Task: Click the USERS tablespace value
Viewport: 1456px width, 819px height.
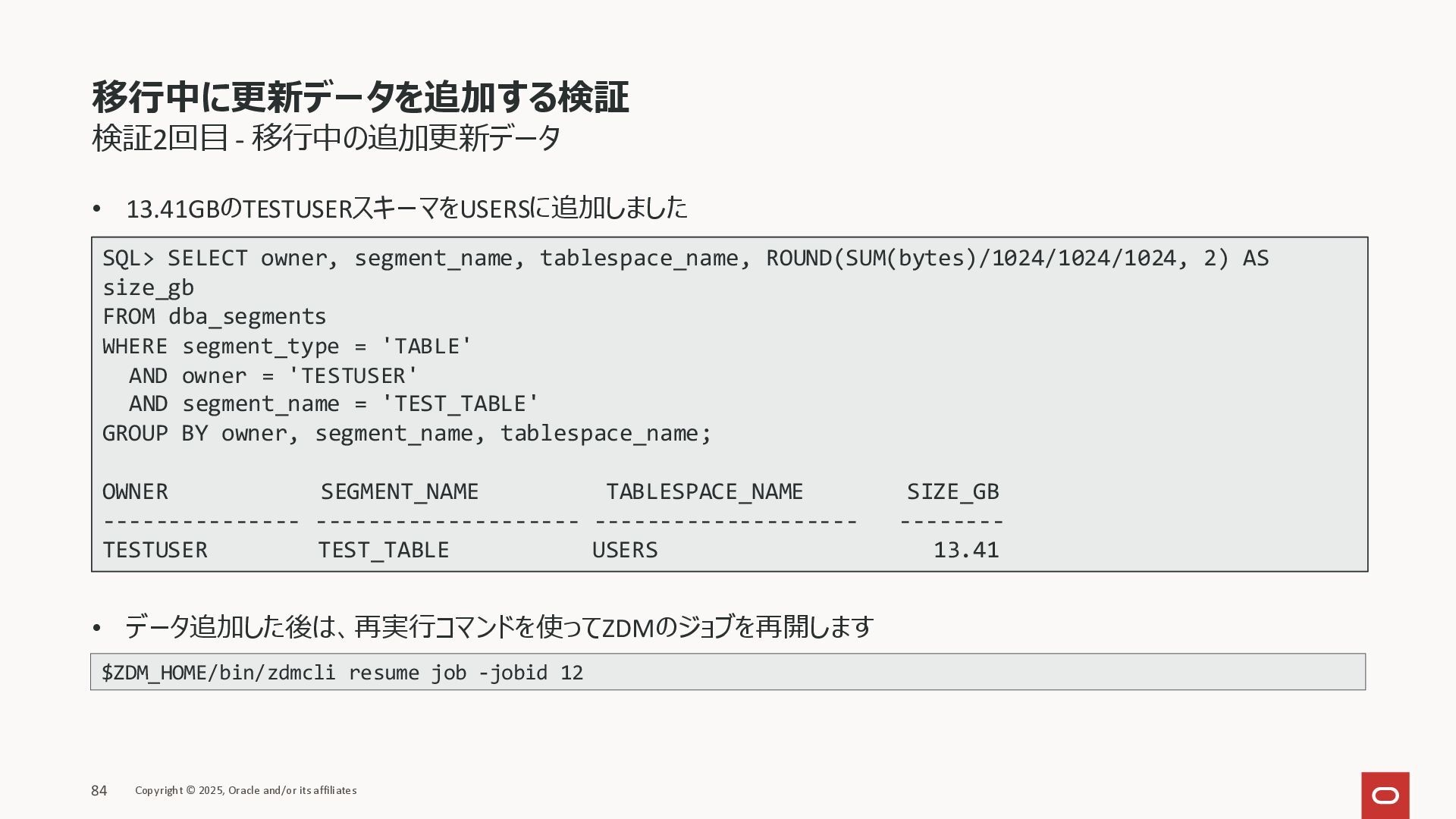Action: 625,550
